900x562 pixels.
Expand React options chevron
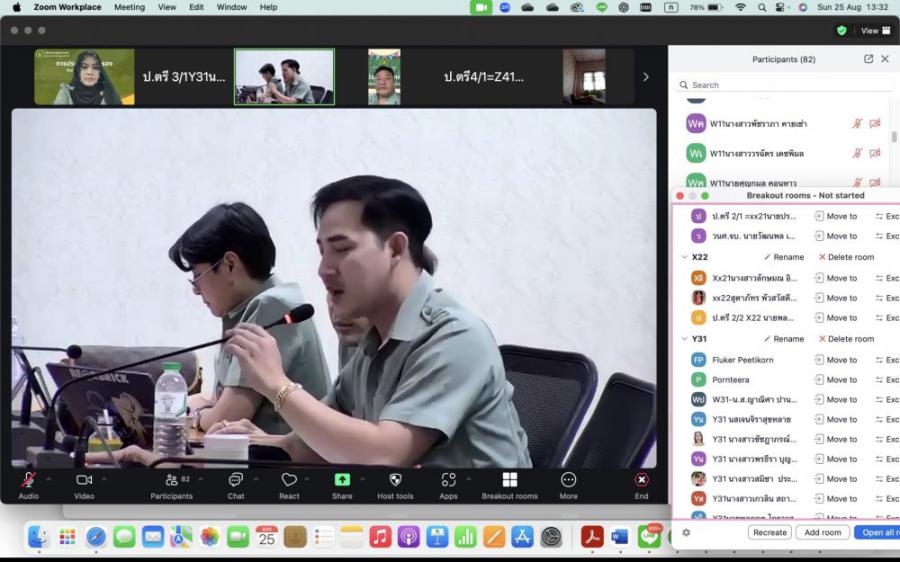tap(307, 478)
